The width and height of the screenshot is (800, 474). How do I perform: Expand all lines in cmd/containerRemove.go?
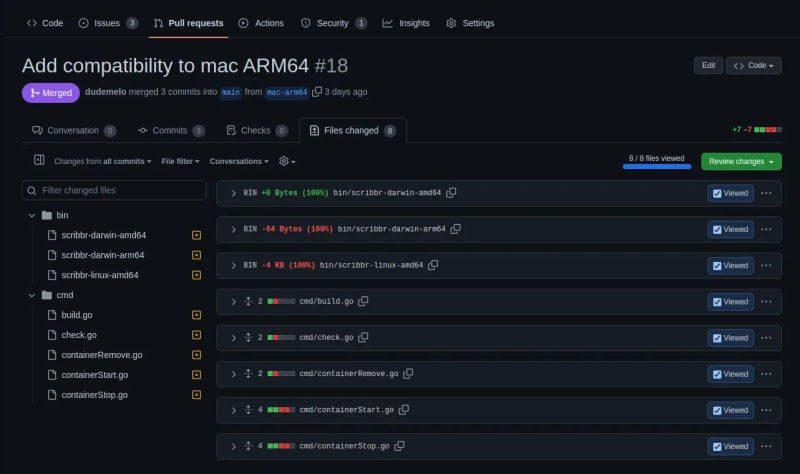(x=248, y=374)
